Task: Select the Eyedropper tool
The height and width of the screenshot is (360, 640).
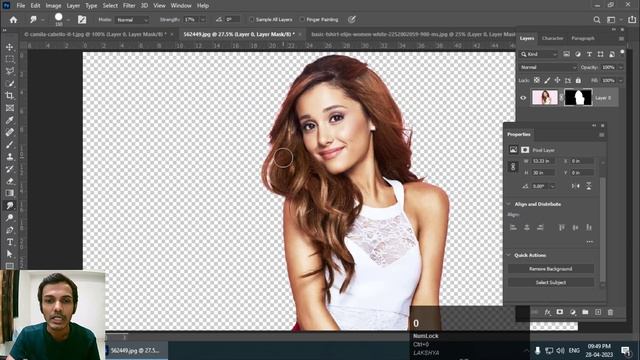Action: 9,120
